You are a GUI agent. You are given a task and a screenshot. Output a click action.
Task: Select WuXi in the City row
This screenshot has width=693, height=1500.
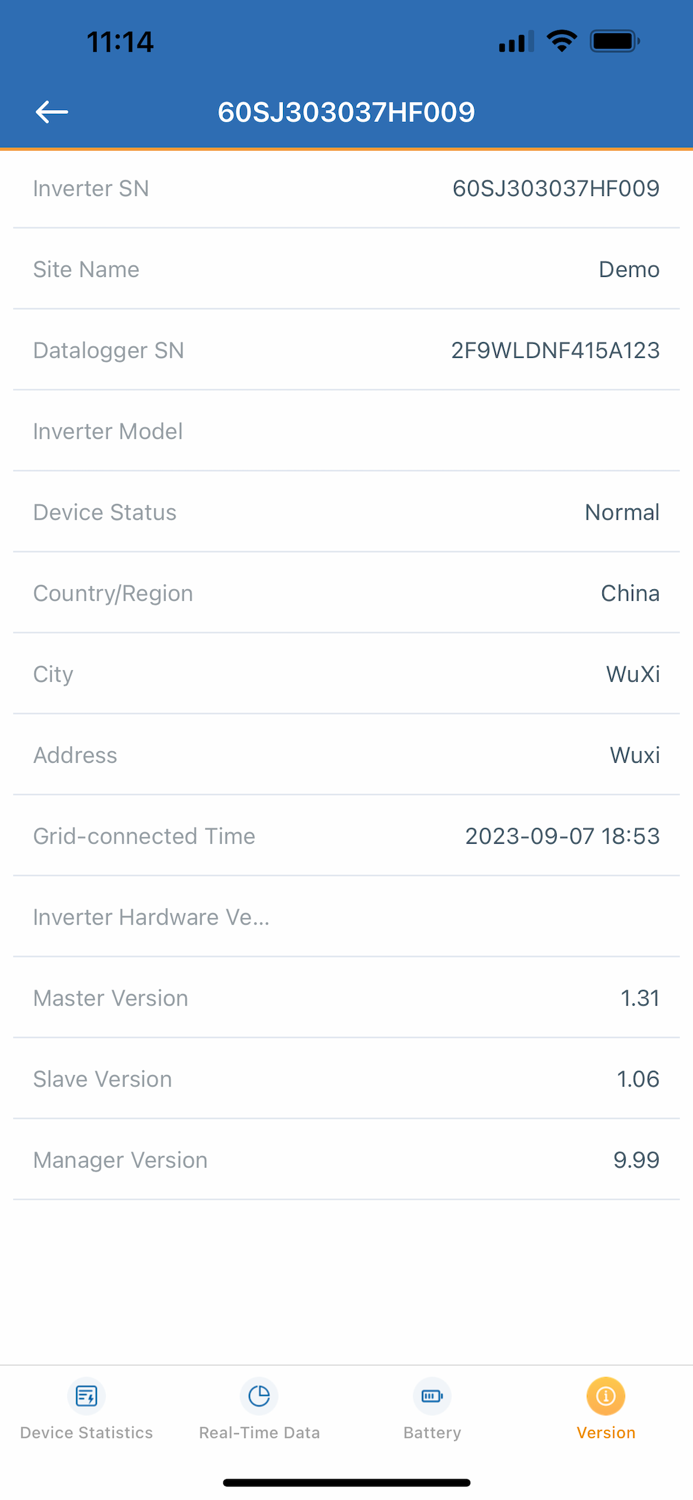[x=634, y=674]
